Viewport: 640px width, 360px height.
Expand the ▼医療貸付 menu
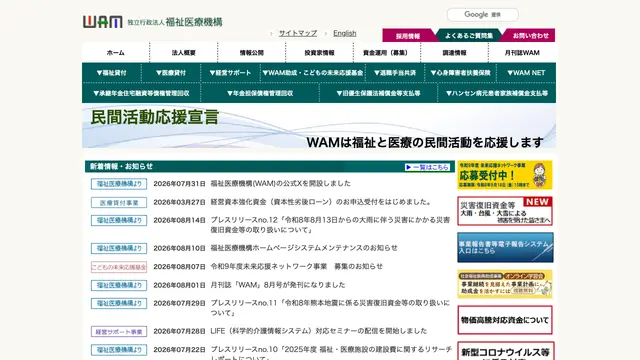point(171,73)
